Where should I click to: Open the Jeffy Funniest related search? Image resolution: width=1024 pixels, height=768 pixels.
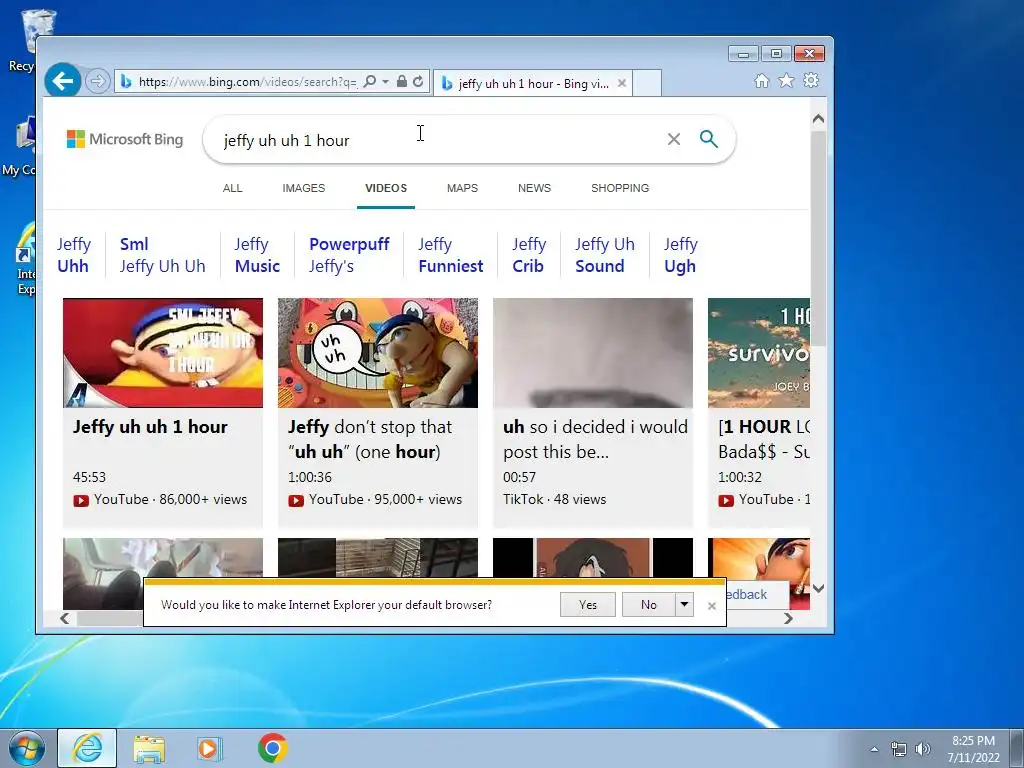[451, 255]
